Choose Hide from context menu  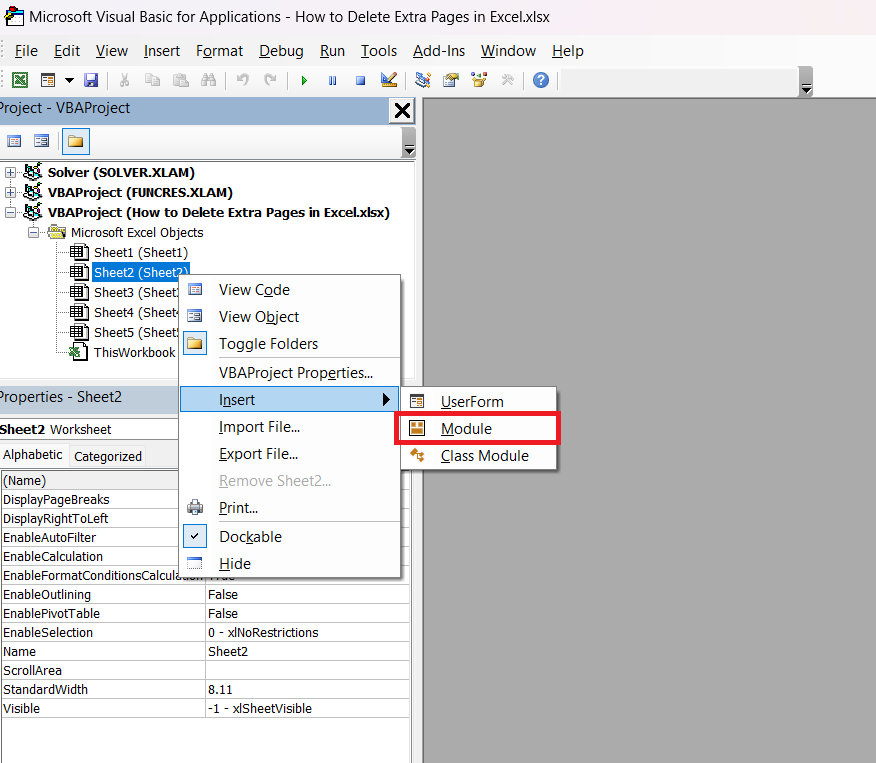[x=290, y=564]
